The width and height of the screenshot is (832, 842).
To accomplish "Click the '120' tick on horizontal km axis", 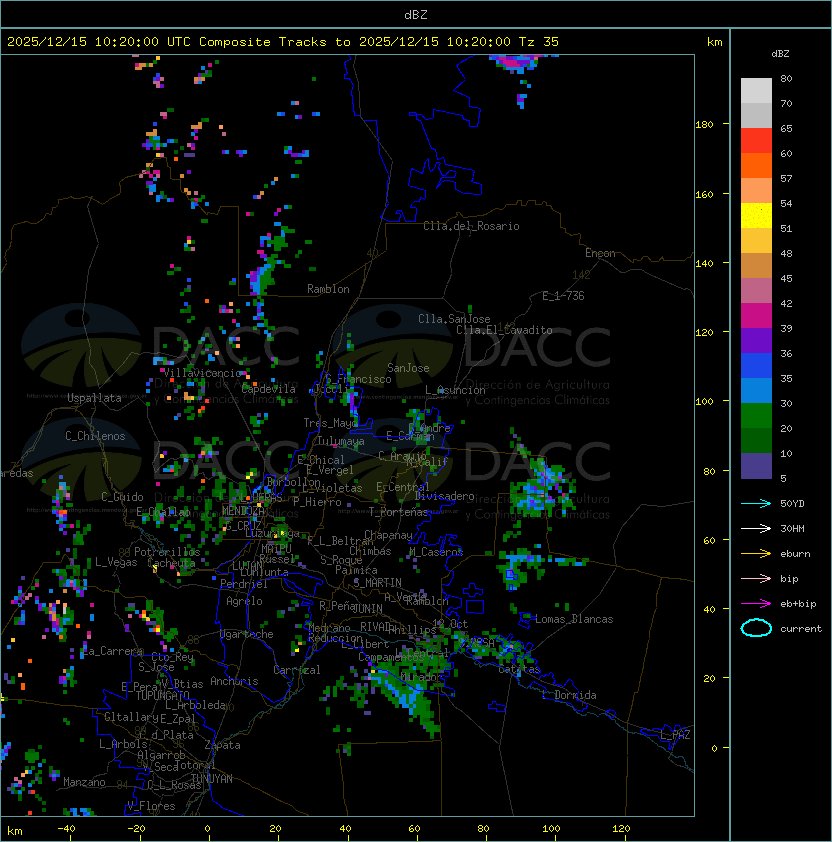I will 621,829.
